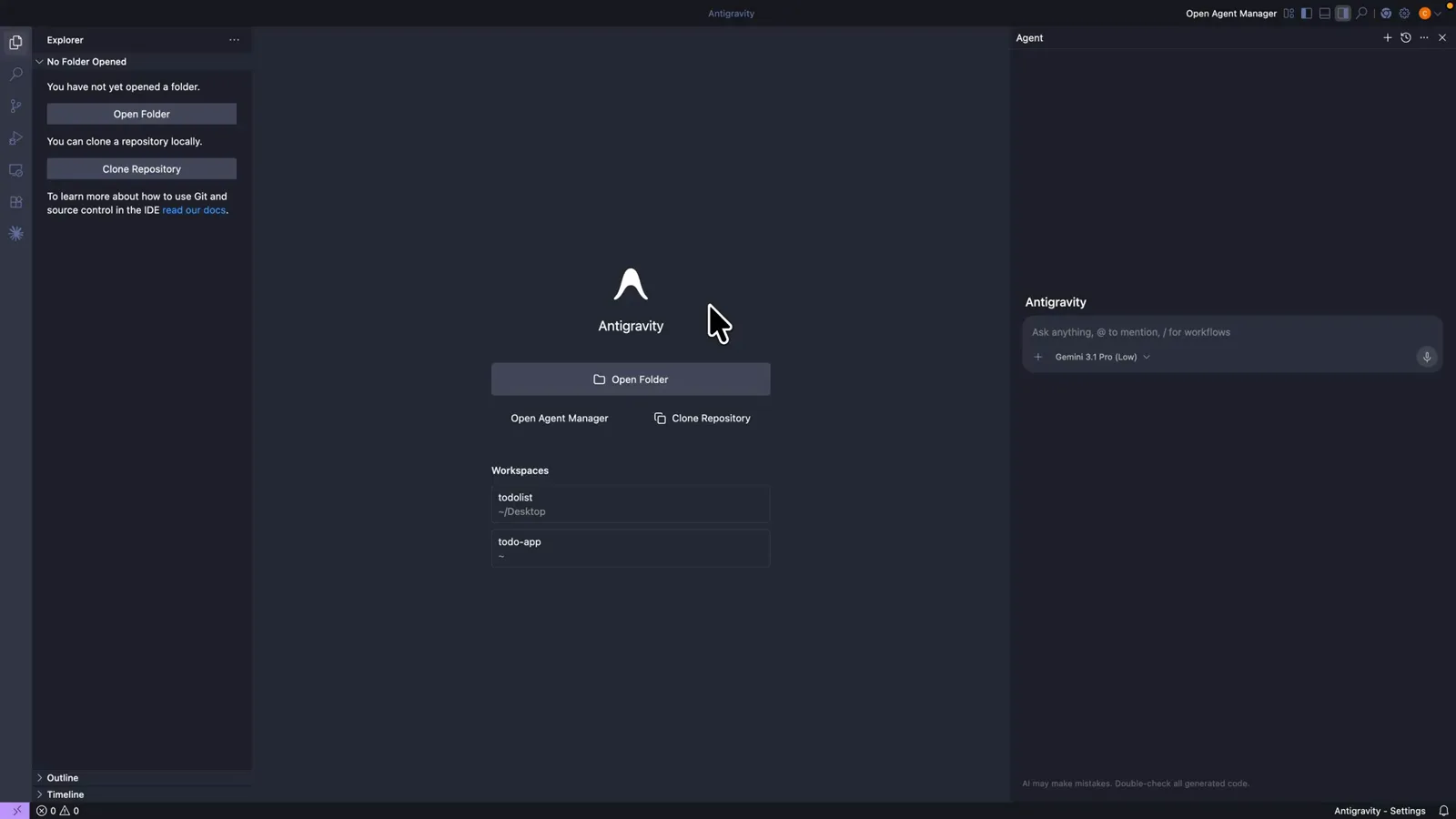Click the magnifier search icon in title bar
This screenshot has width=1456, height=819.
1361,14
